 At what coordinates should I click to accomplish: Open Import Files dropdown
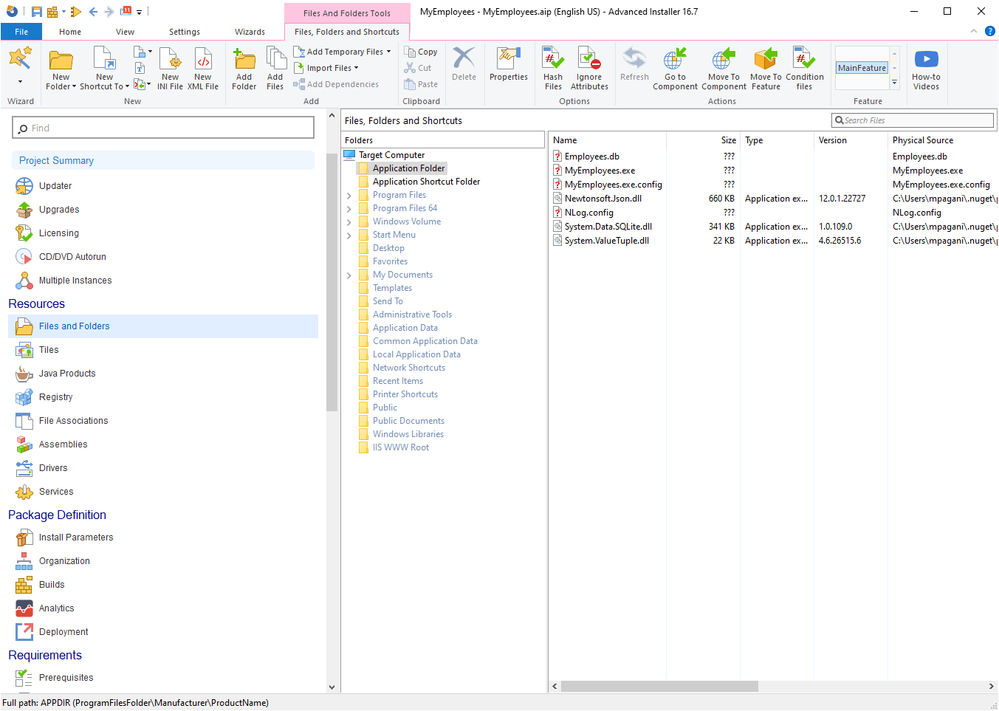point(356,68)
